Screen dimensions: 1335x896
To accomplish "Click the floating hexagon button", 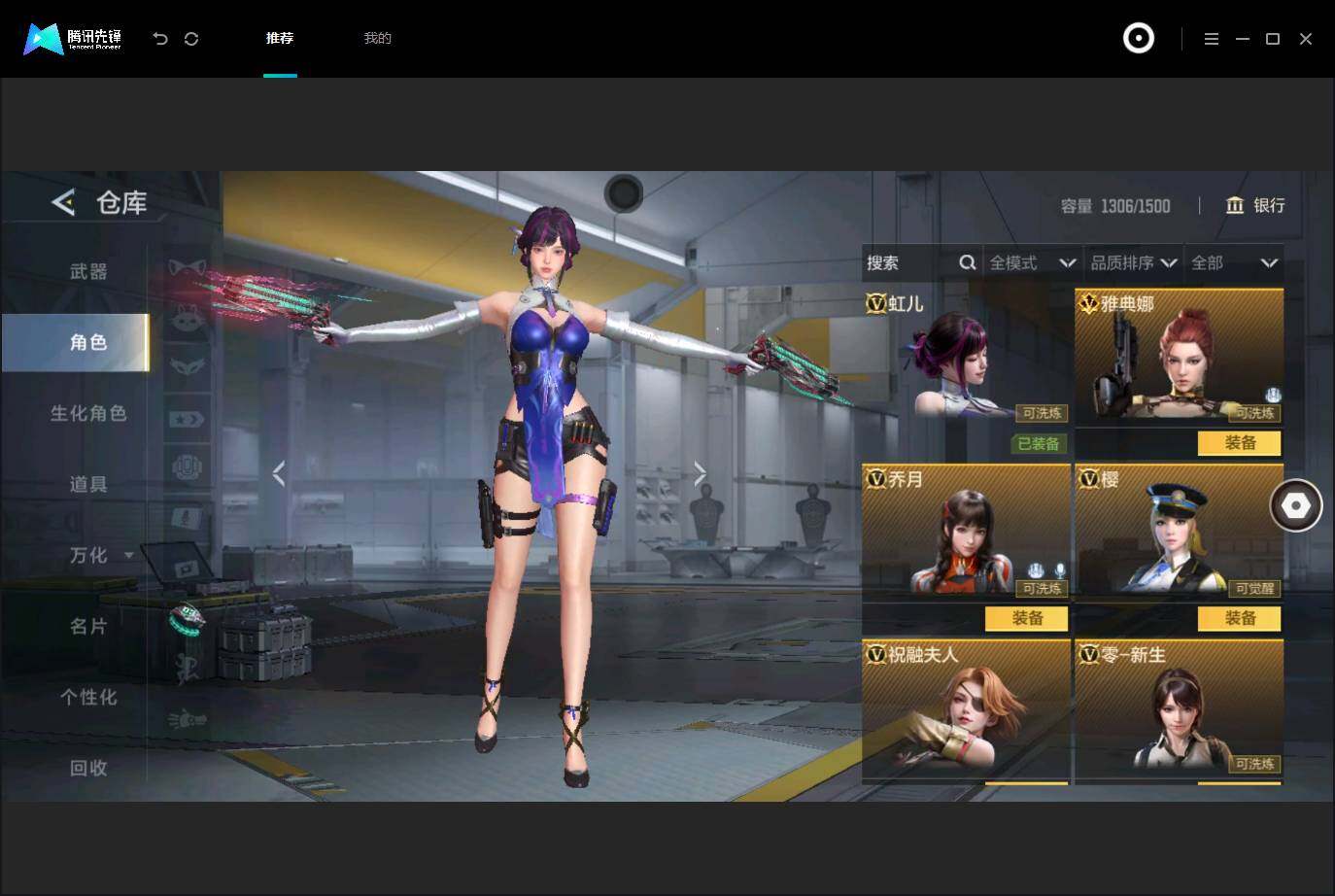I will pos(1296,505).
